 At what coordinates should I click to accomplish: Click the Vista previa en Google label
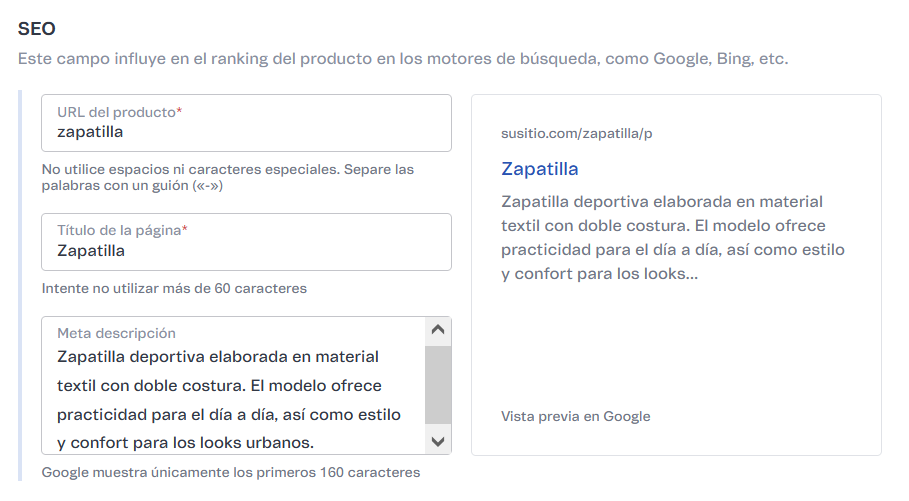[575, 416]
